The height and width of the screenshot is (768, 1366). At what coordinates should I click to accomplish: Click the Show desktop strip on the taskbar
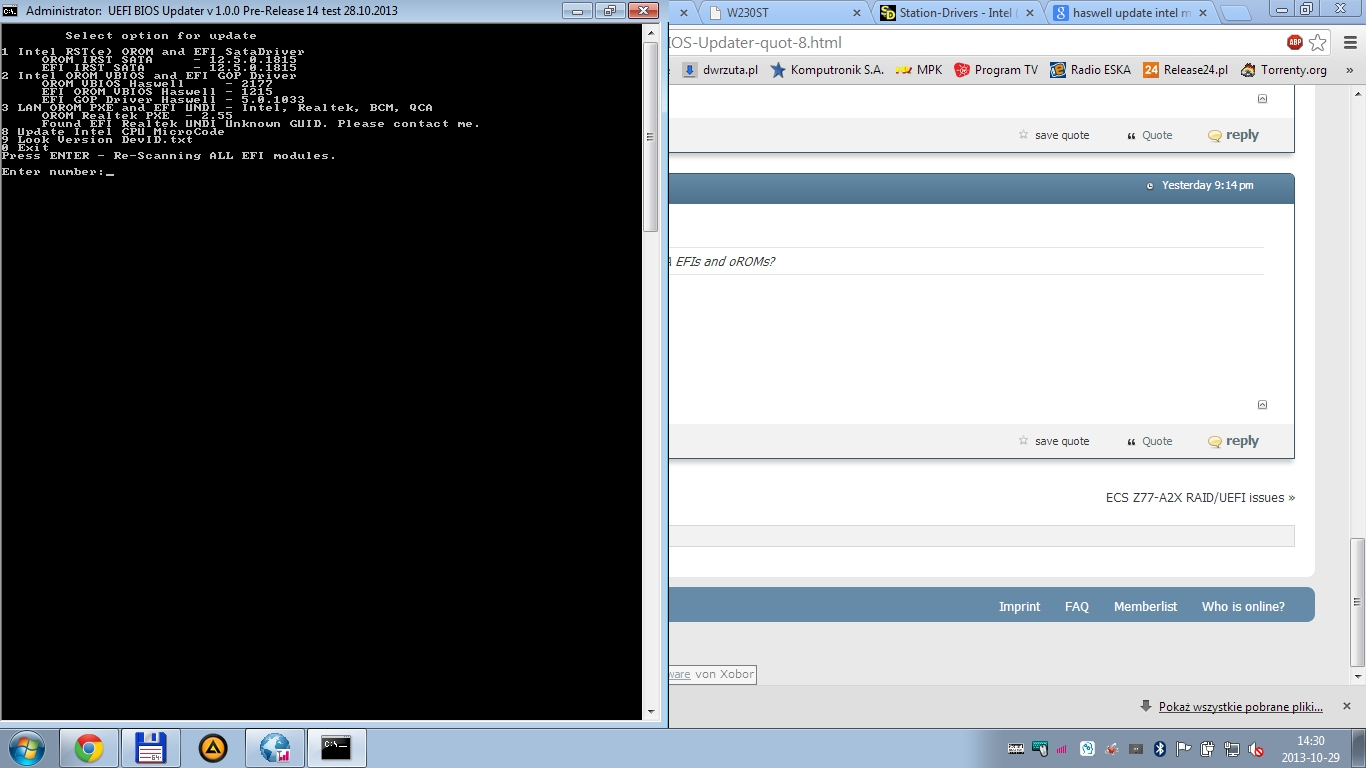1358,748
